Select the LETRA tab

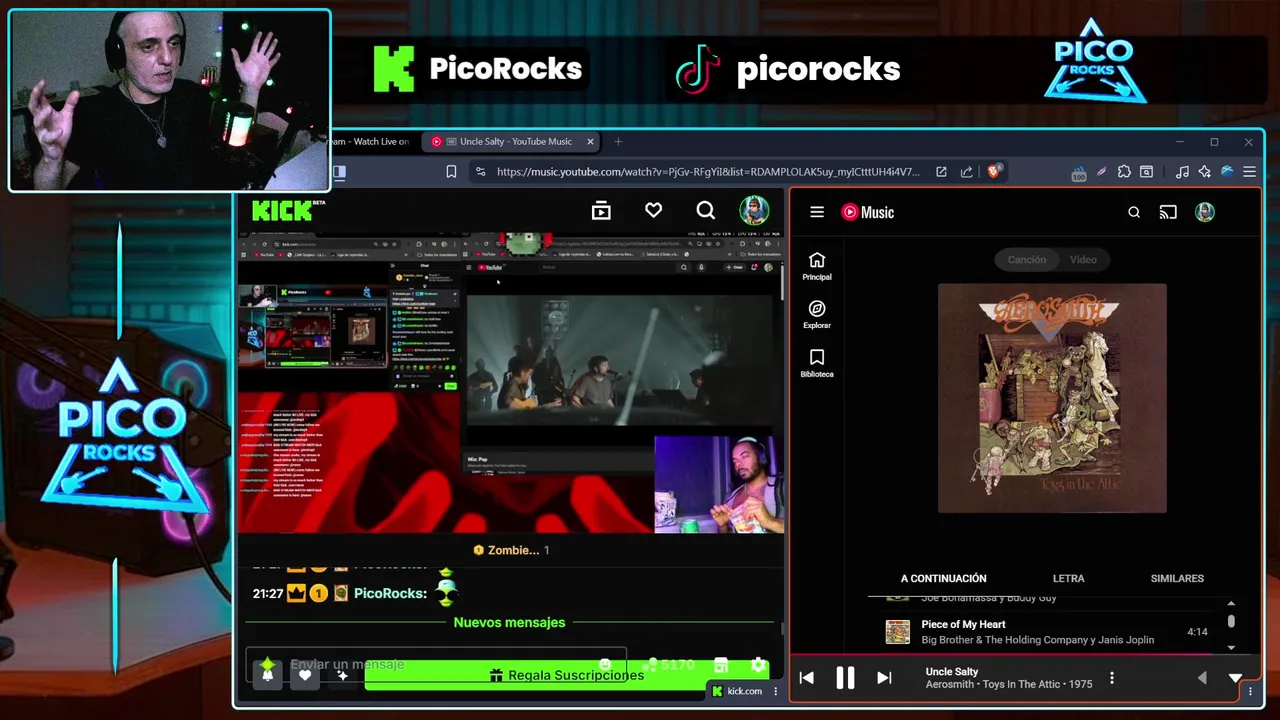1068,578
